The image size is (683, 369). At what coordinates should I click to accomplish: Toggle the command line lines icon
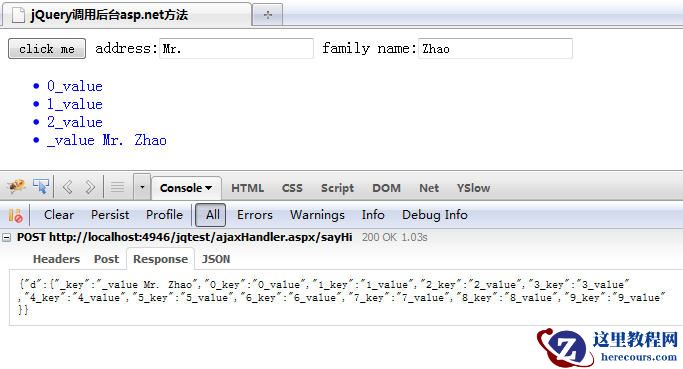tap(117, 187)
